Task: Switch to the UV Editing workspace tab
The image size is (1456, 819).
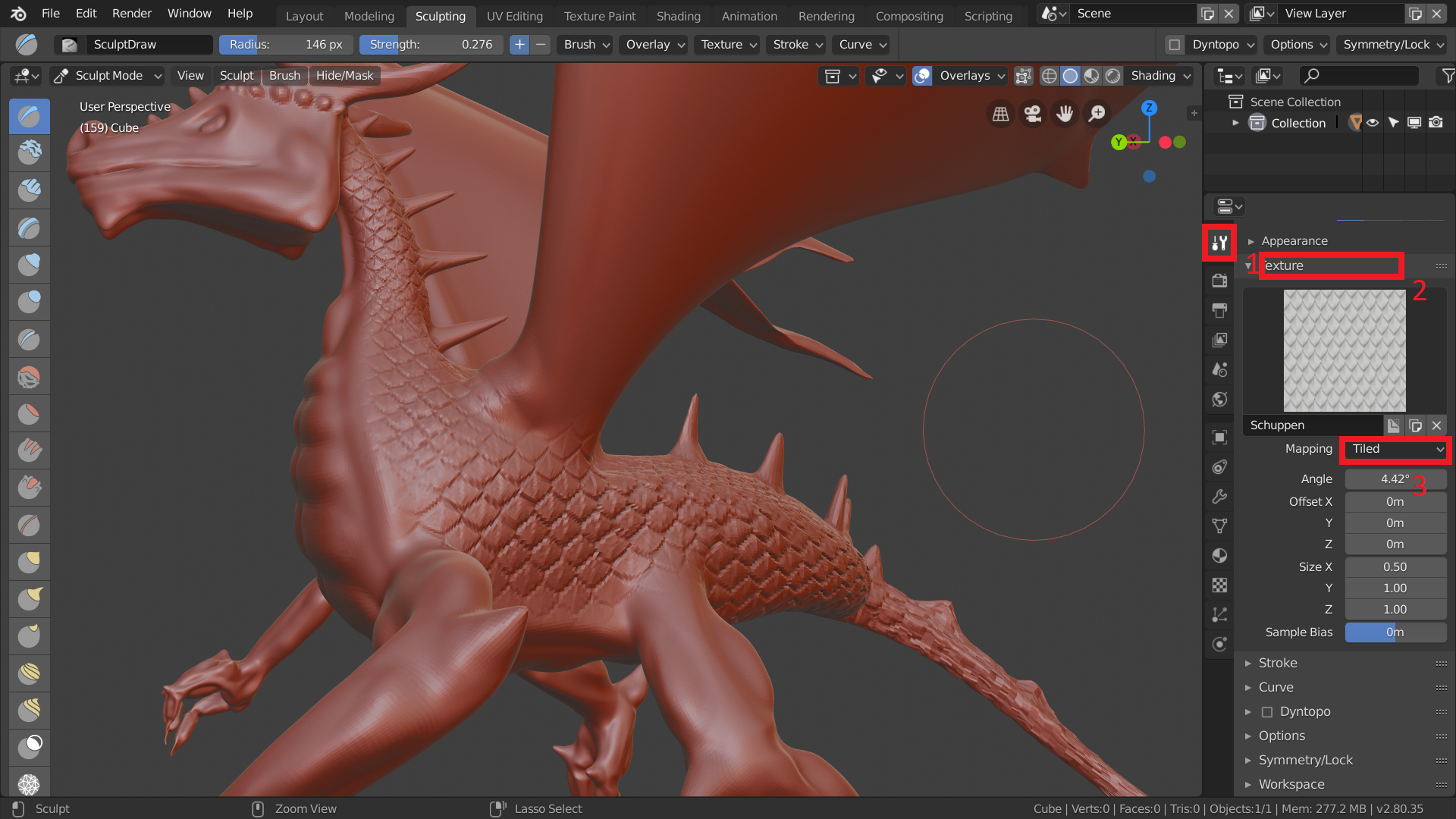Action: tap(515, 16)
